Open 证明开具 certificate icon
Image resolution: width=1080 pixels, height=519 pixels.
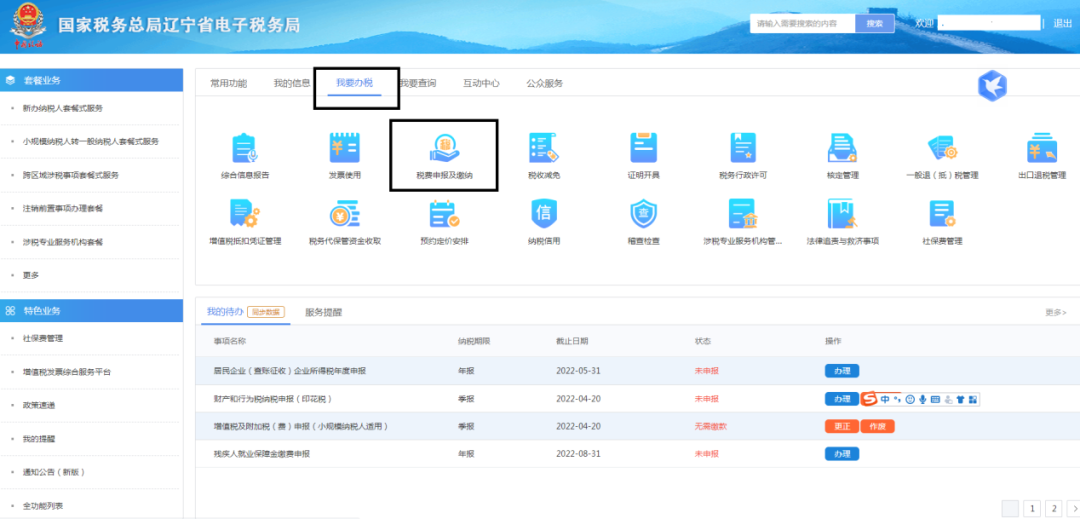coord(643,150)
